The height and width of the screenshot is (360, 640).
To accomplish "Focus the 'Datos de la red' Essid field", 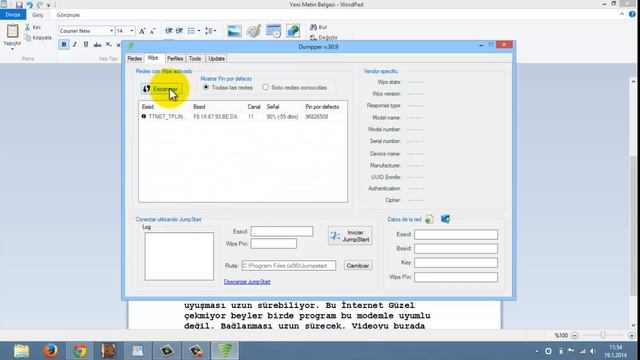I will (x=456, y=235).
